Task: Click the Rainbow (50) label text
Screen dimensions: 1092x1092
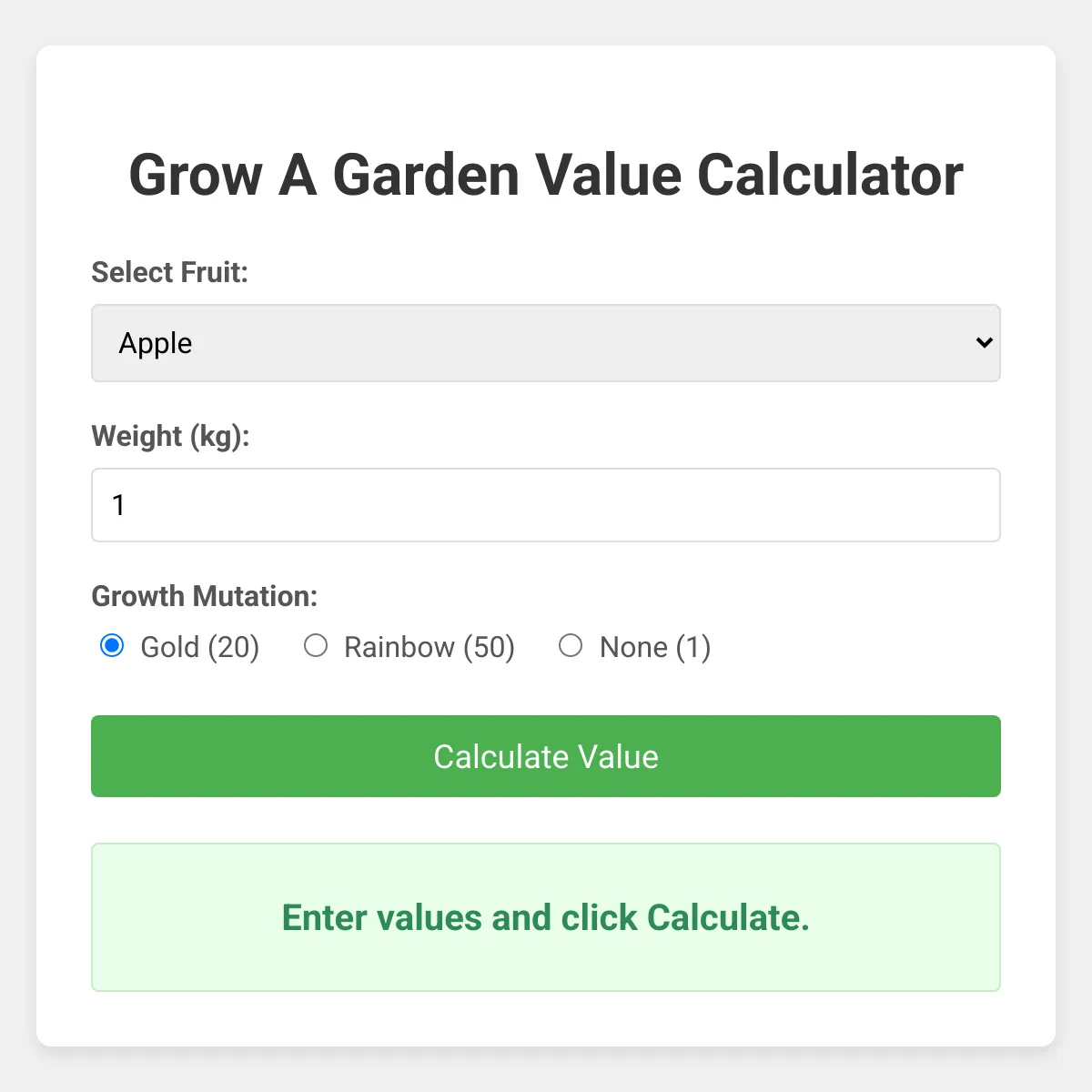Action: click(430, 647)
